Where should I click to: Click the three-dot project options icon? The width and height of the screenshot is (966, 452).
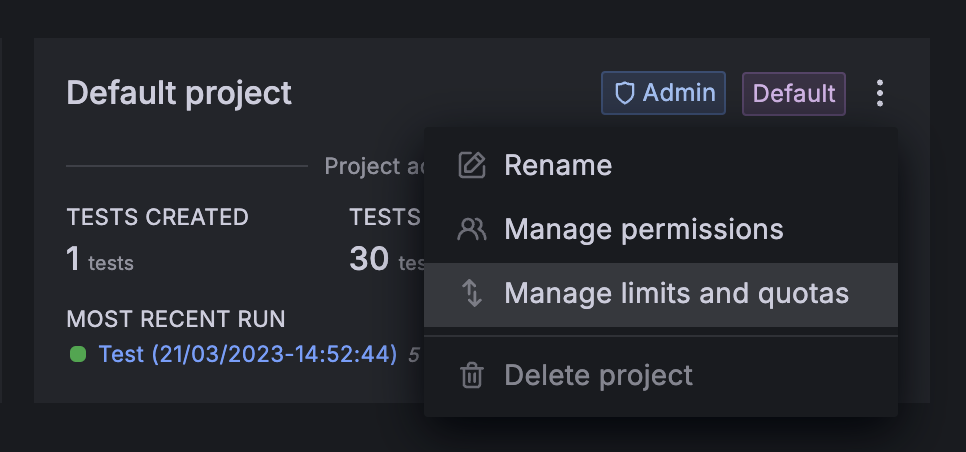pyautogui.click(x=880, y=94)
